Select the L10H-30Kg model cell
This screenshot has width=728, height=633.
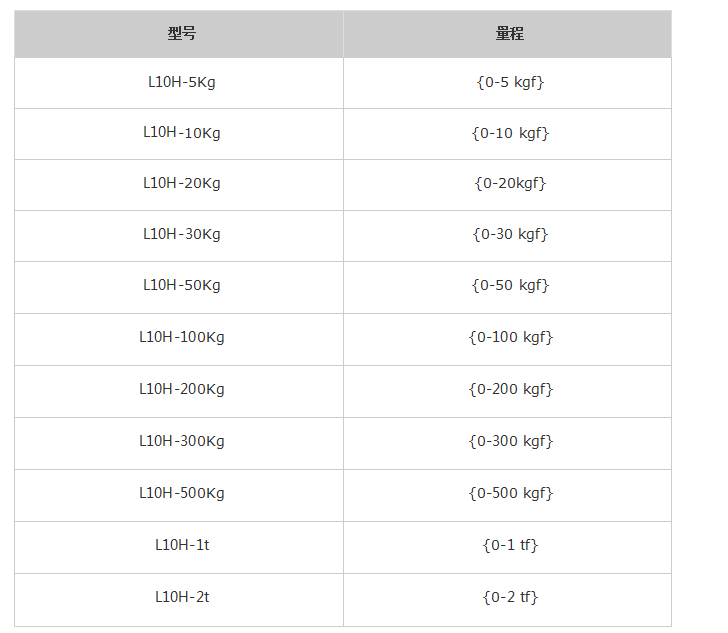(181, 234)
